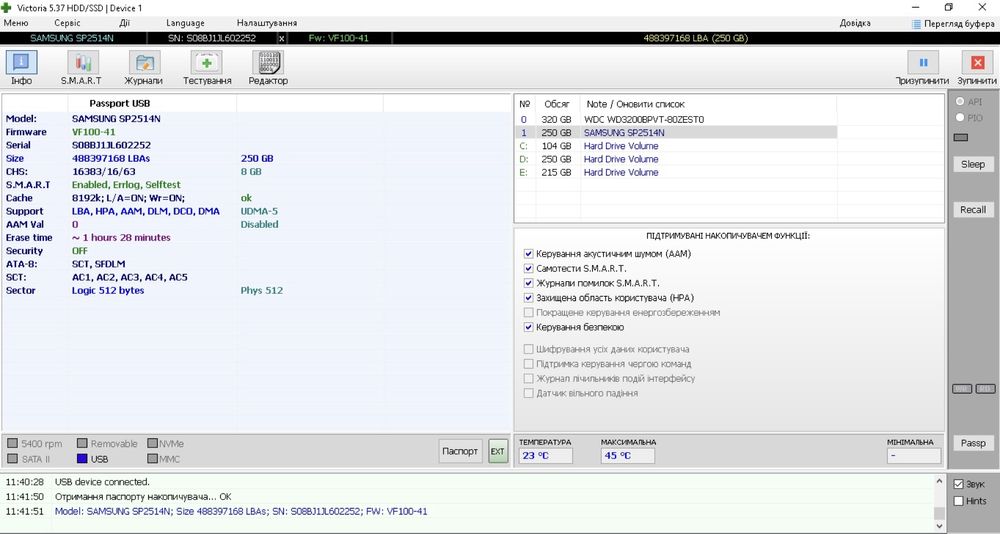Select the API radio button
Image resolution: width=1000 pixels, height=534 pixels.
(960, 101)
